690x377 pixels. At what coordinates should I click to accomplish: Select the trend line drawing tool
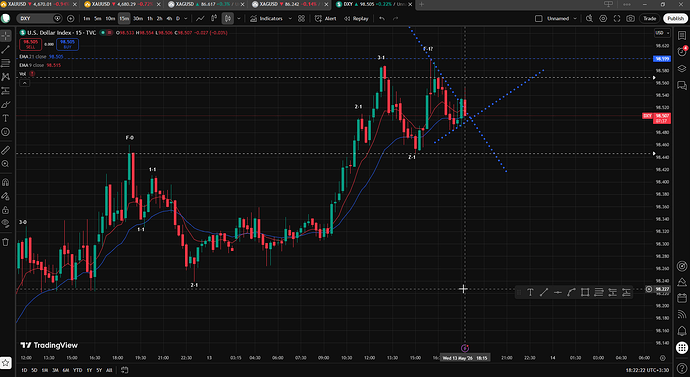6,50
